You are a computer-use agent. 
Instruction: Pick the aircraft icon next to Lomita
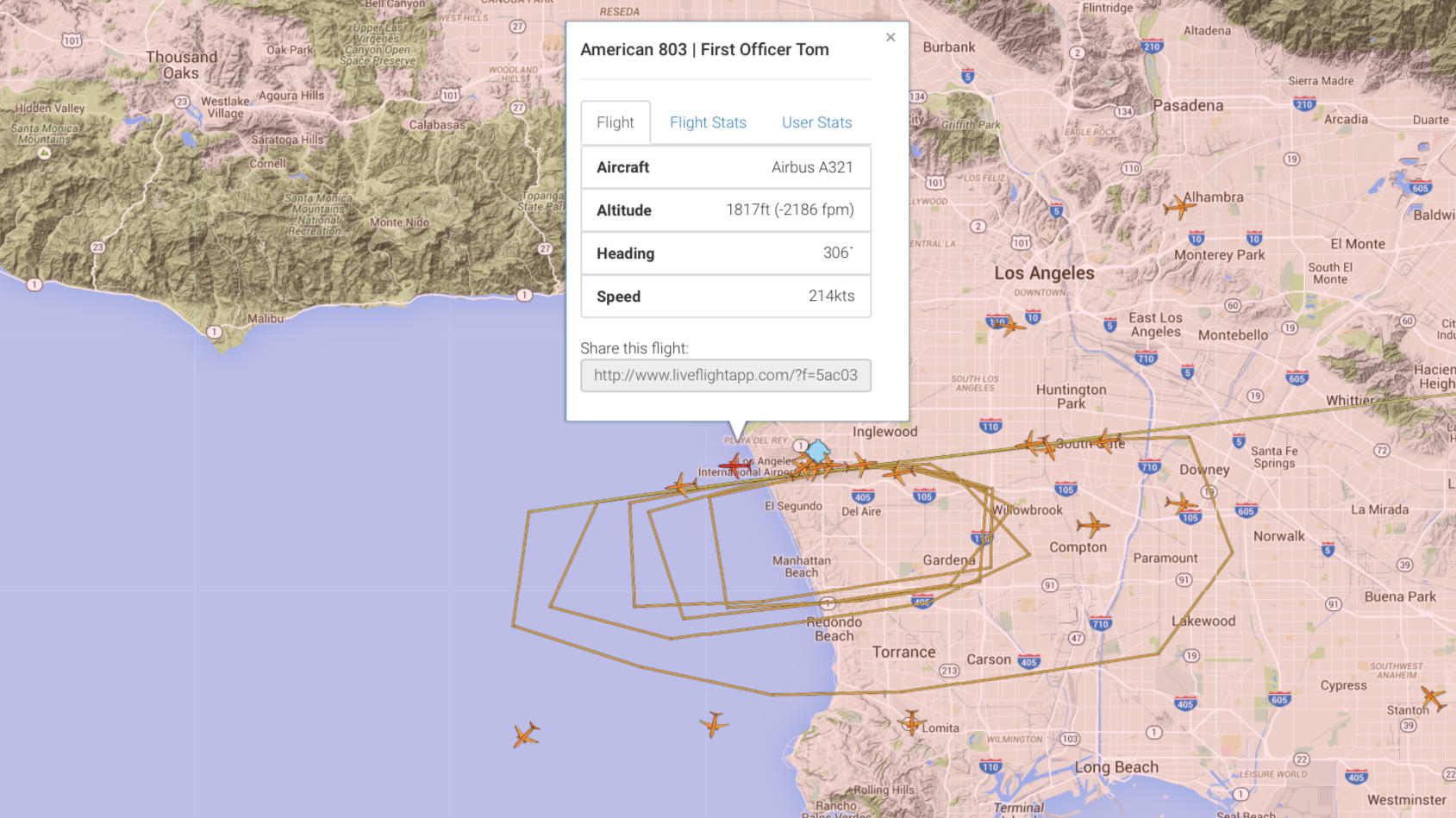tap(911, 722)
